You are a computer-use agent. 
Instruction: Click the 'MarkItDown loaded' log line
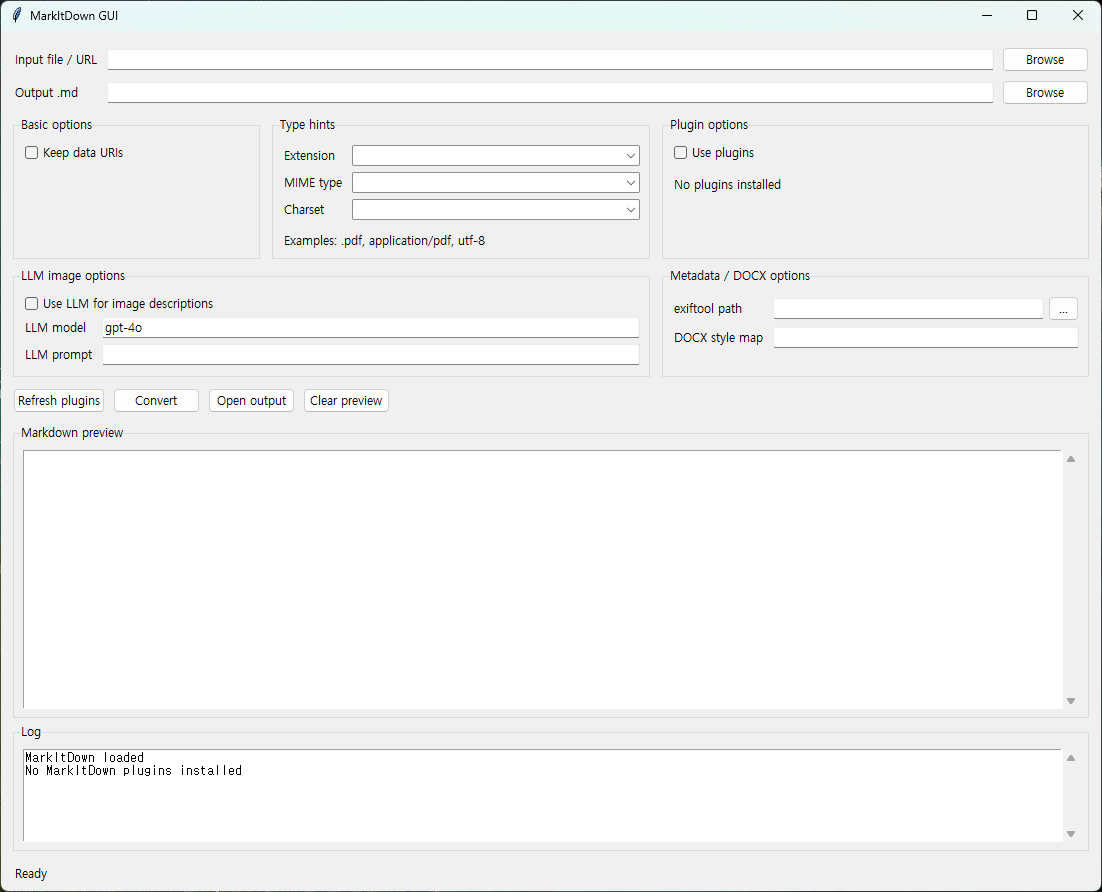pos(84,757)
